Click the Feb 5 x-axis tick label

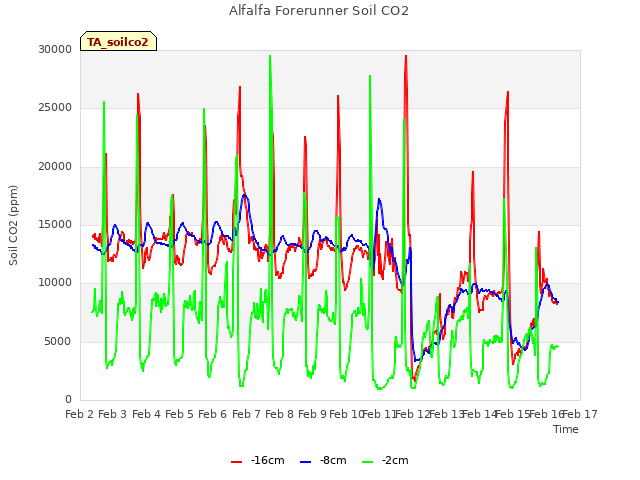click(x=179, y=414)
